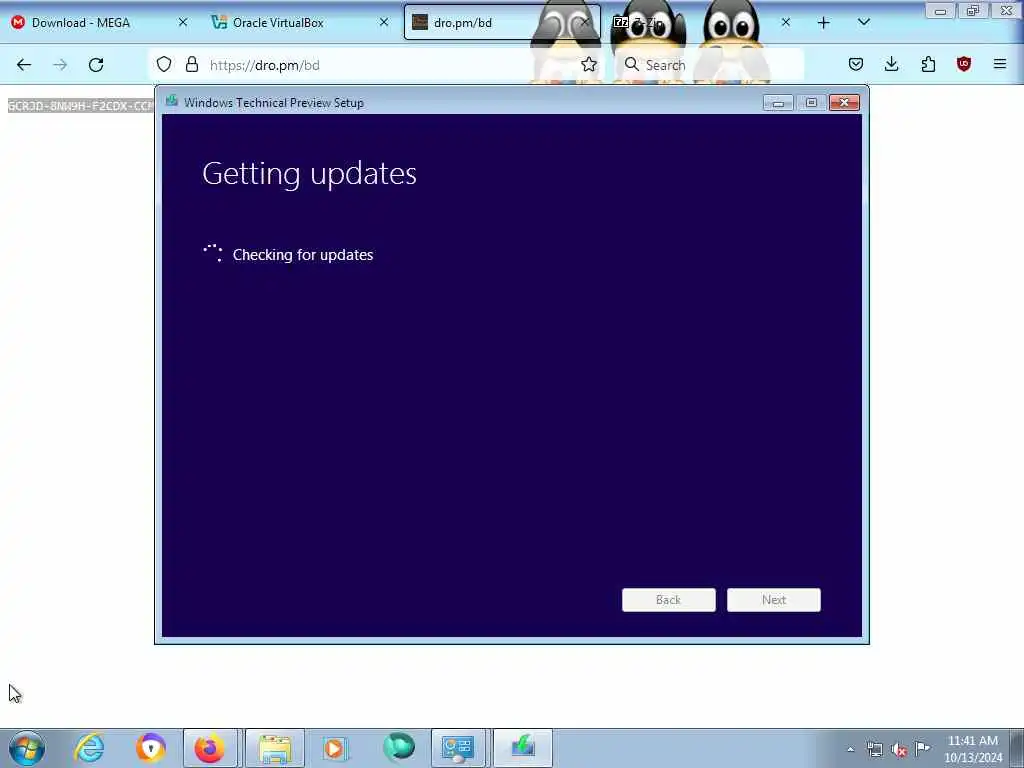This screenshot has height=768, width=1024.
Task: Reload the dro.pm page
Action: coord(96,65)
